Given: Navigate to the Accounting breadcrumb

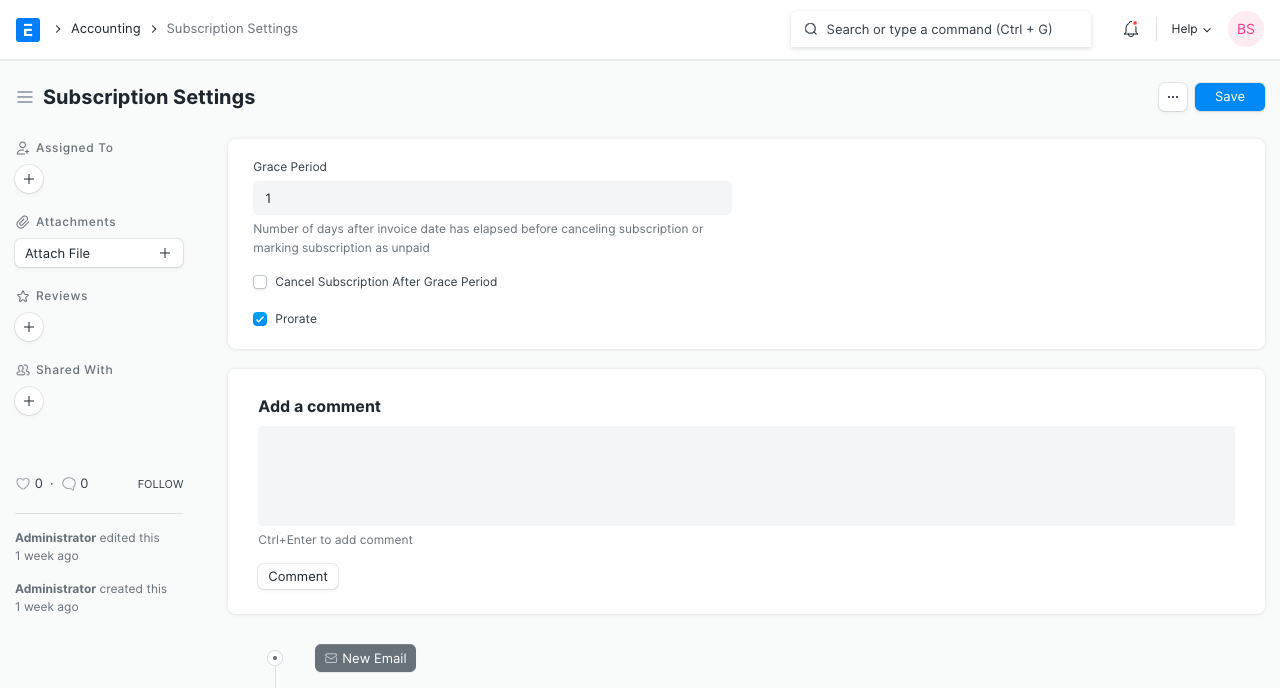Looking at the screenshot, I should [x=106, y=28].
